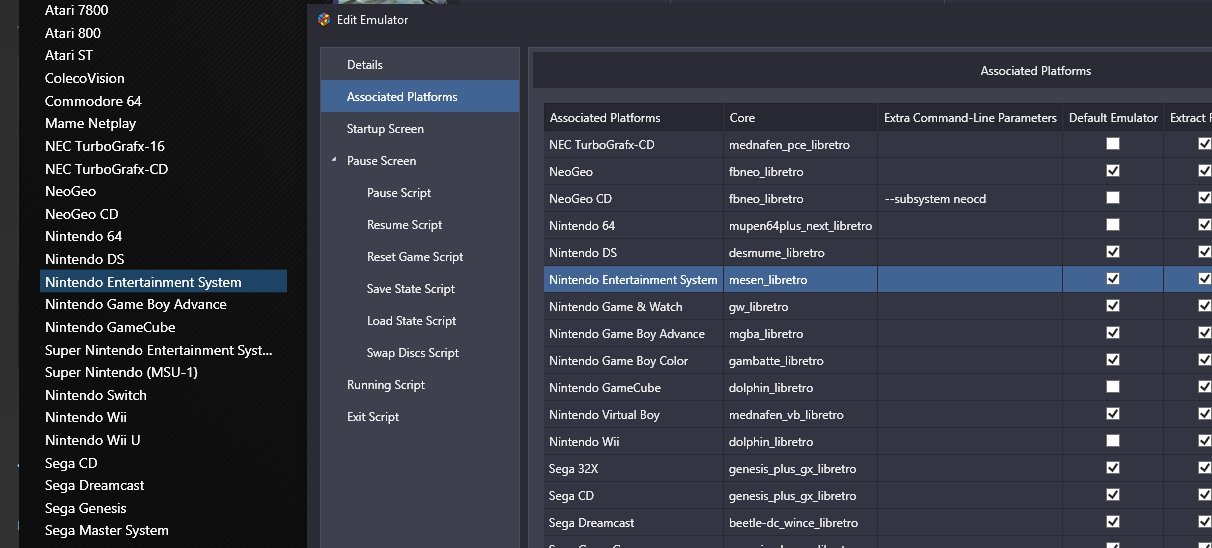Toggle Default Emulator for Sega CD table row
Screen dimensions: 1212x548
[x=1113, y=495]
